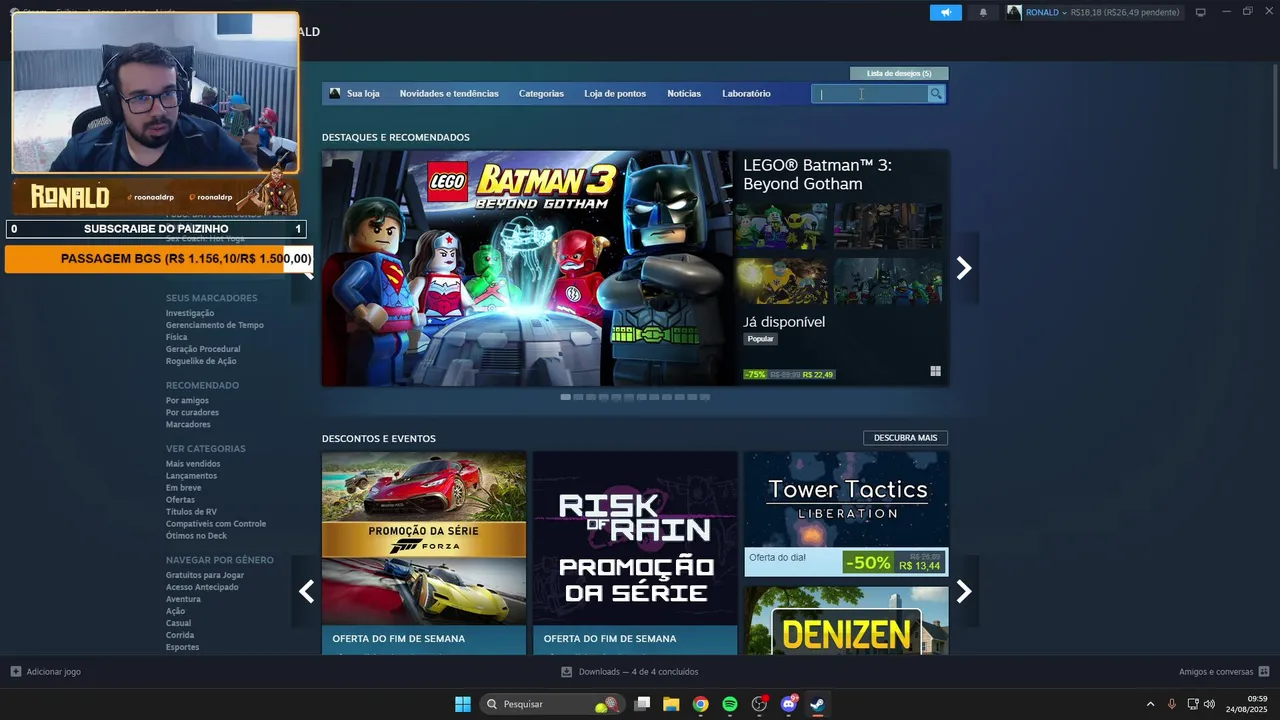Click the Adicionar jogo plus icon
The image size is (1280, 720).
tap(15, 672)
